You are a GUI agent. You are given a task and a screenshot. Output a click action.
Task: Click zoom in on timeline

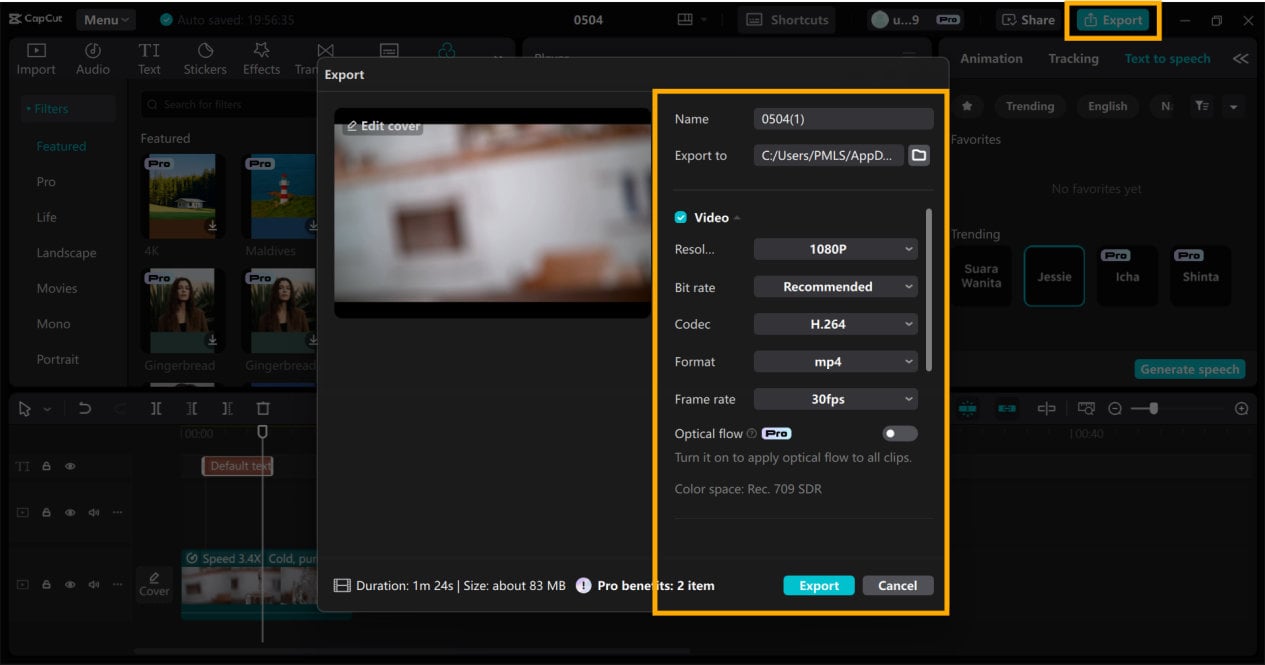click(x=1242, y=408)
